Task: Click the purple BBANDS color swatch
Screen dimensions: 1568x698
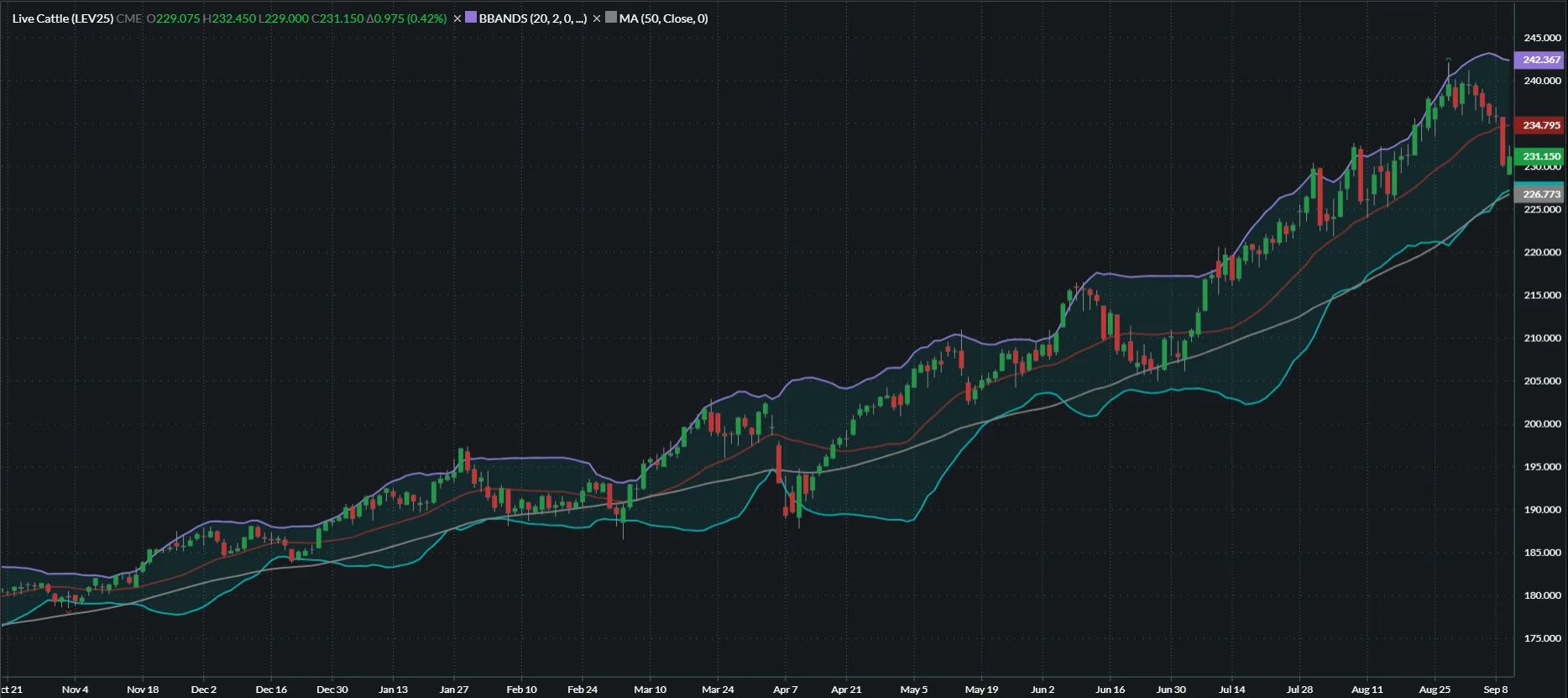Action: click(471, 18)
